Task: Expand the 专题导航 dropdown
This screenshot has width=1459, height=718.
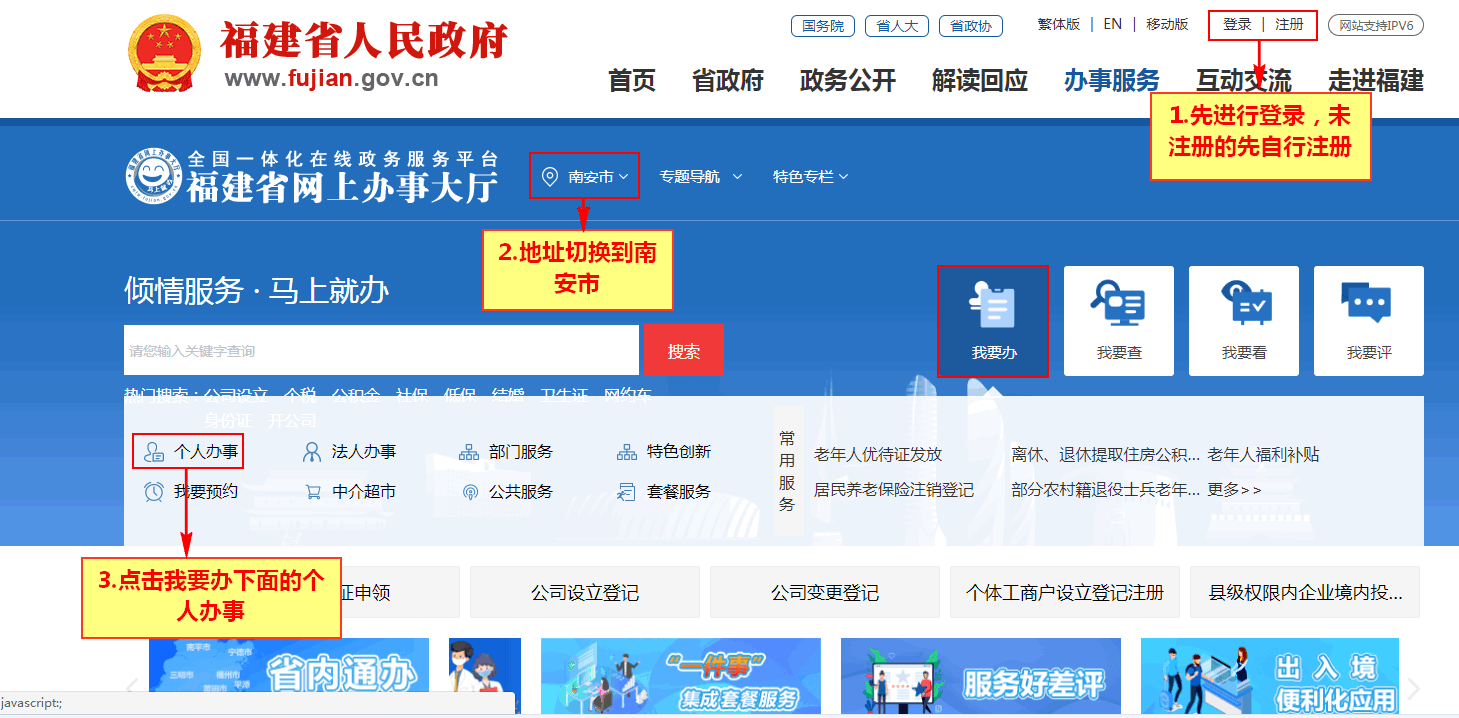Action: 700,177
